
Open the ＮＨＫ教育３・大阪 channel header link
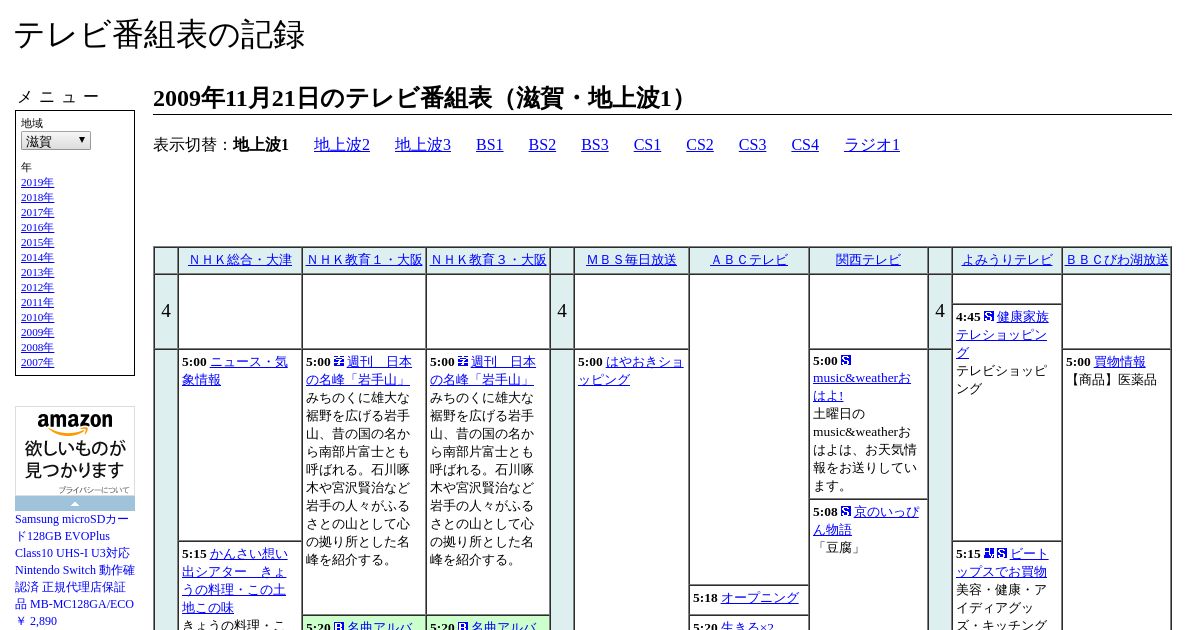click(x=488, y=260)
